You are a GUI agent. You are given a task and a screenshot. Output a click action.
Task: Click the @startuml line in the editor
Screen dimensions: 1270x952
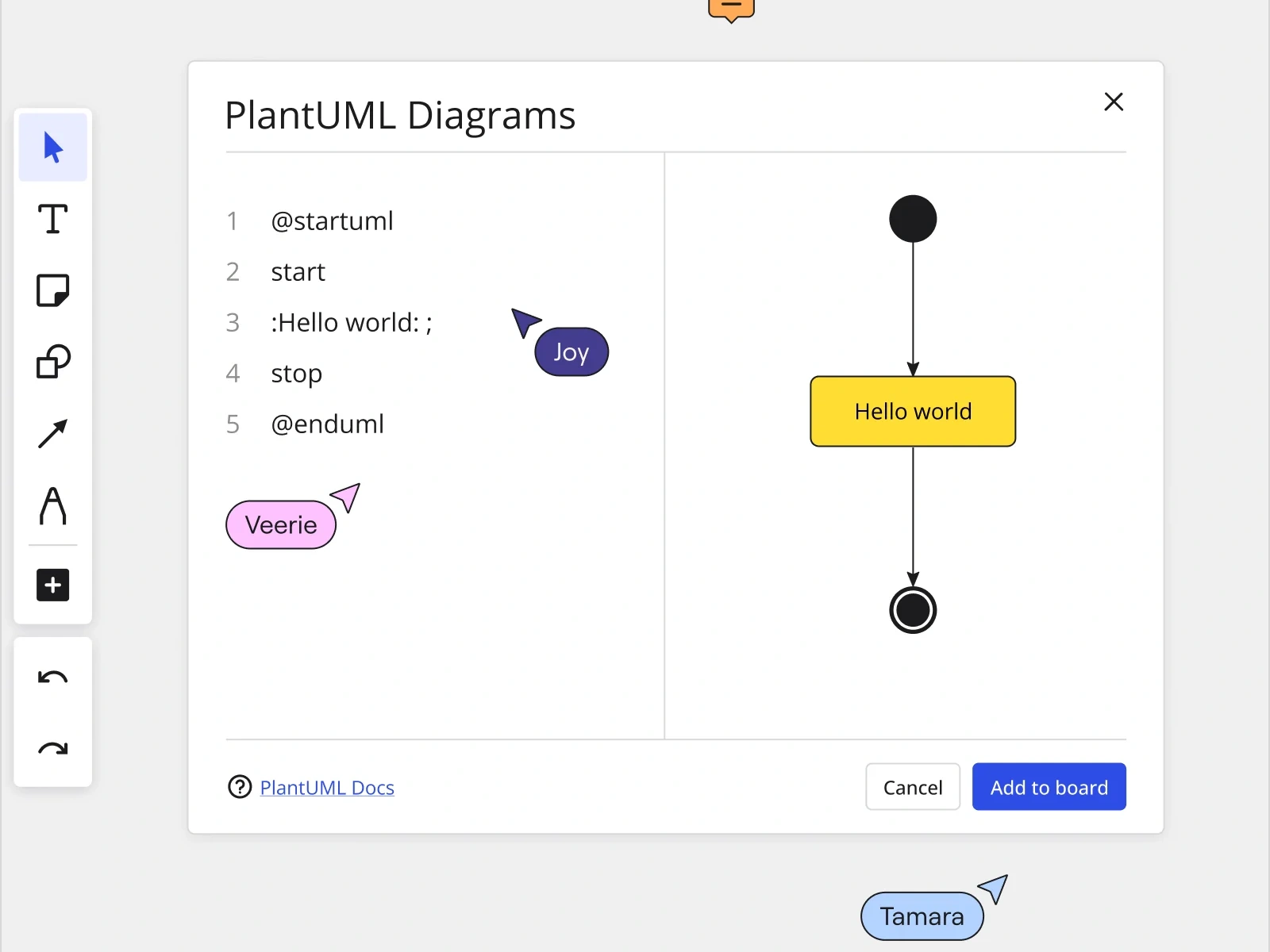pos(332,221)
